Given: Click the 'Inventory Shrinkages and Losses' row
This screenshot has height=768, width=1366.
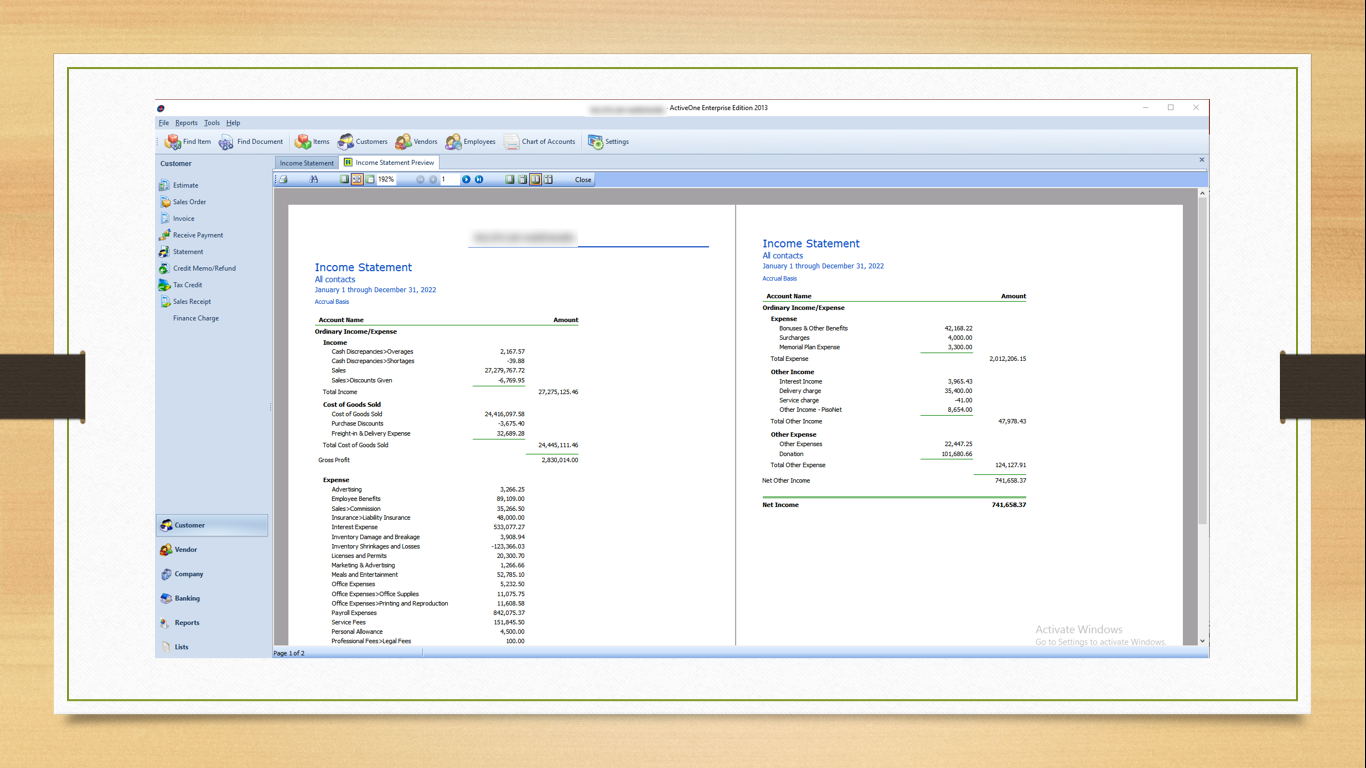Looking at the screenshot, I should (x=428, y=547).
